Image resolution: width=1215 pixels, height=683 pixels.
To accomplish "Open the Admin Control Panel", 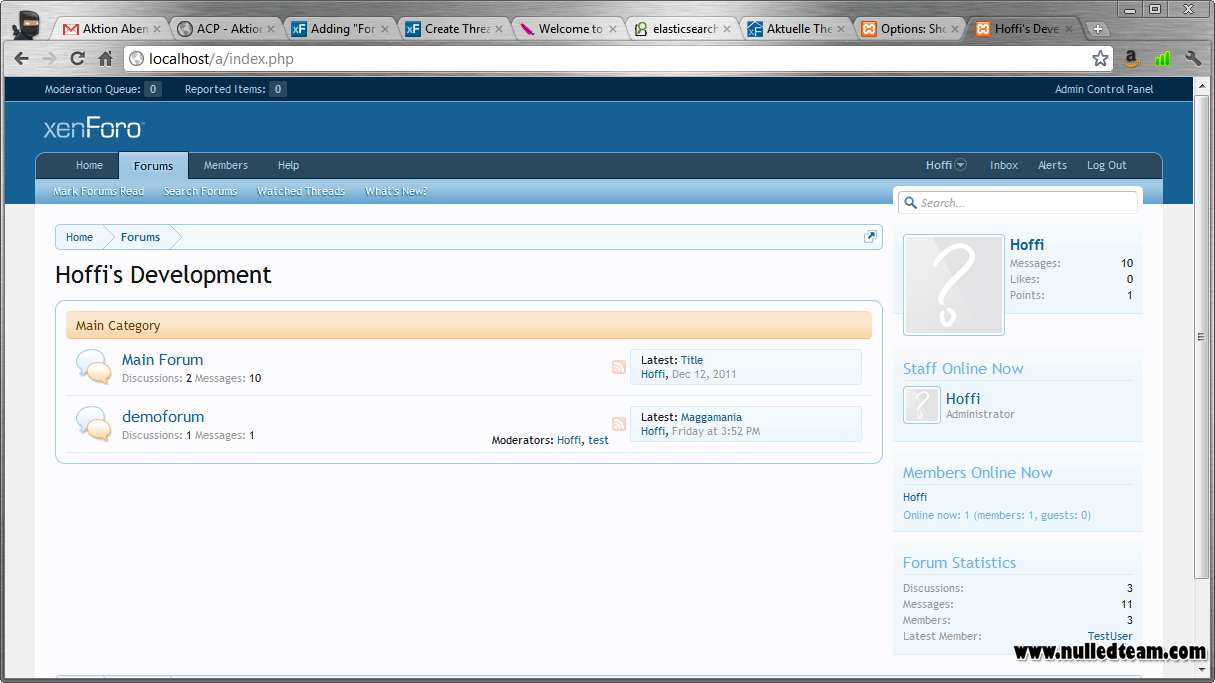I will pos(1104,89).
